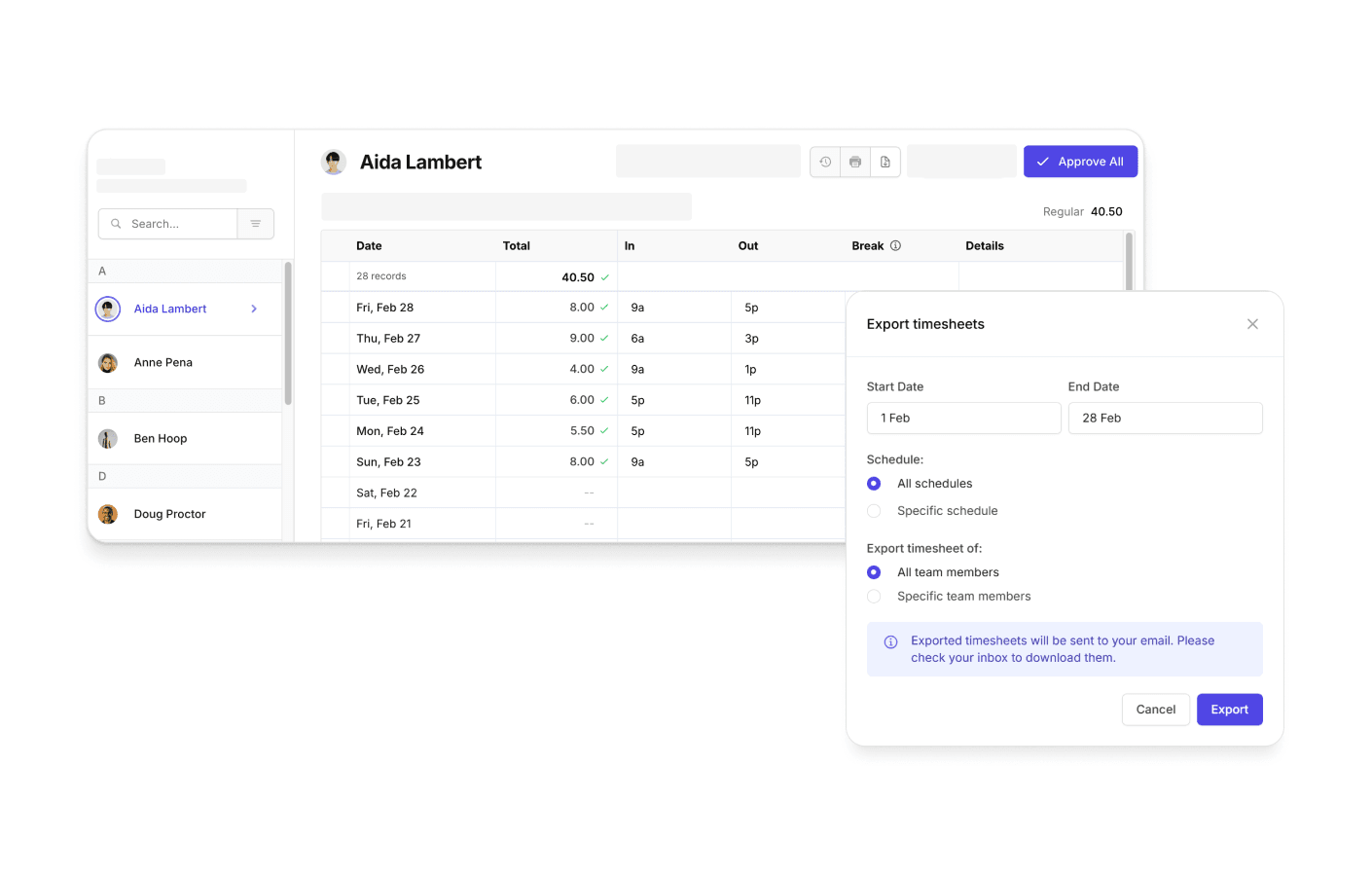
Task: Click Doug Proctor's avatar in the sidebar
Action: (108, 514)
